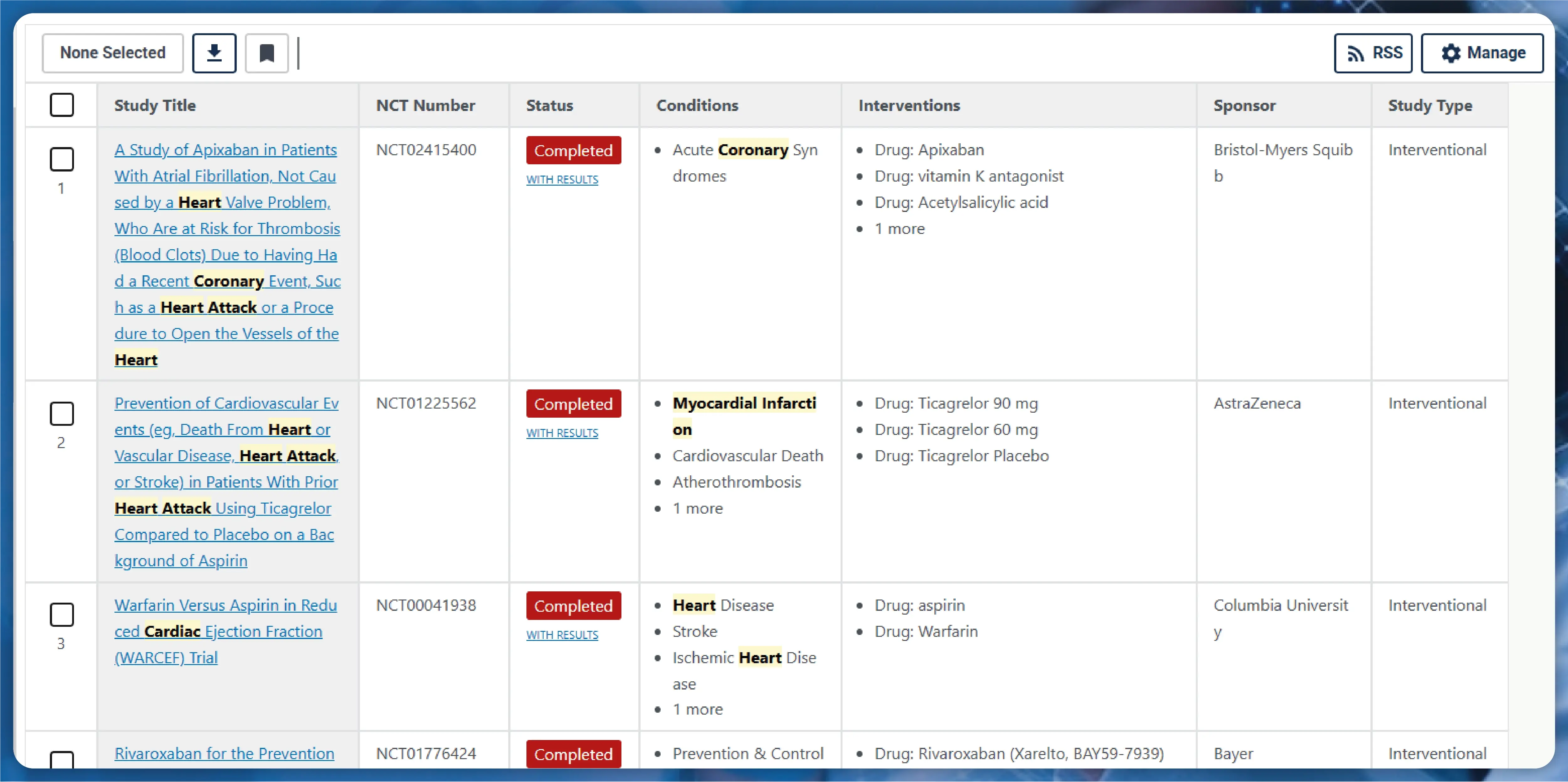Check the checkbox for study row 1

point(61,159)
